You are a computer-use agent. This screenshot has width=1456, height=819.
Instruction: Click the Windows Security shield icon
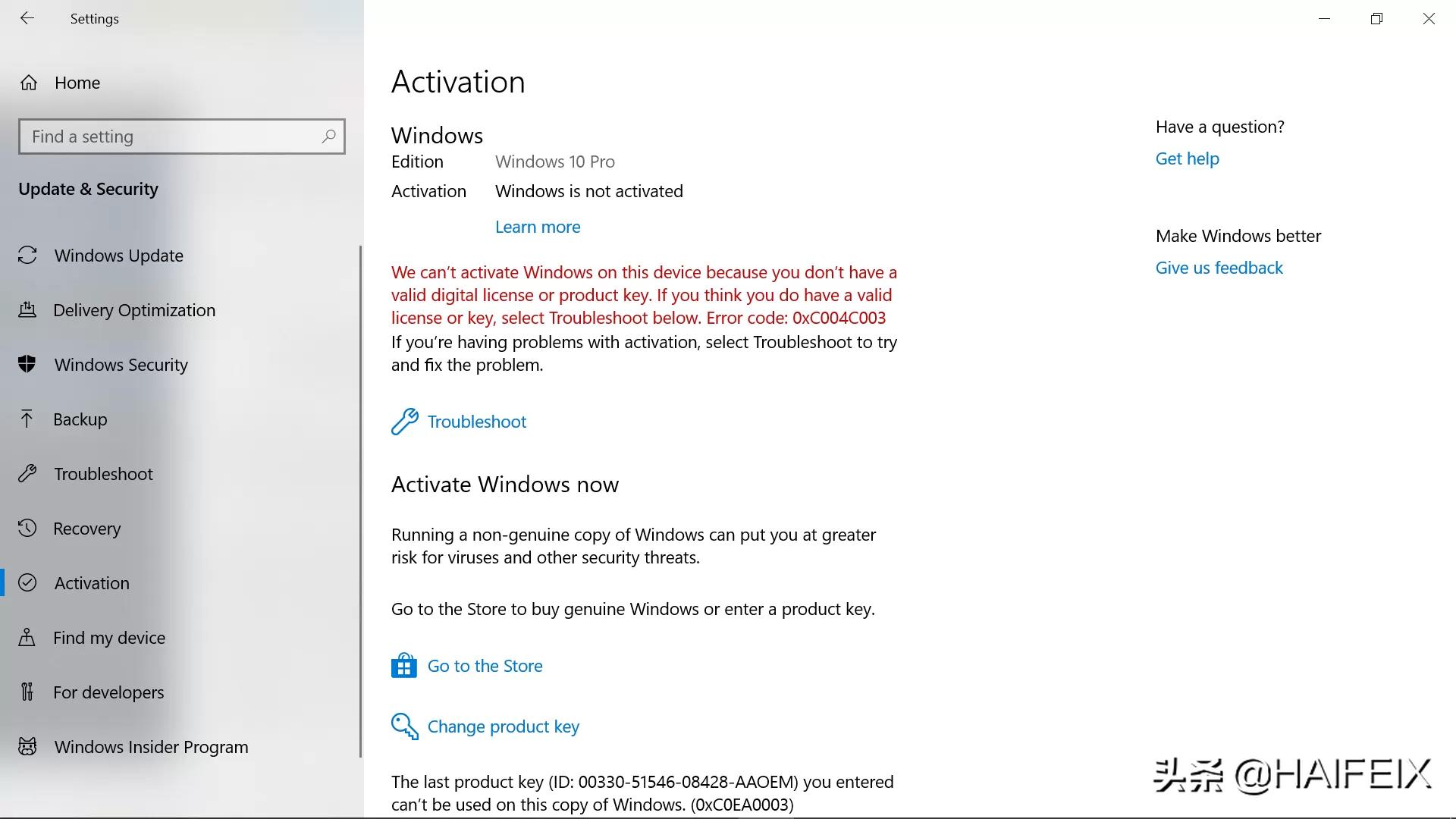[x=29, y=364]
